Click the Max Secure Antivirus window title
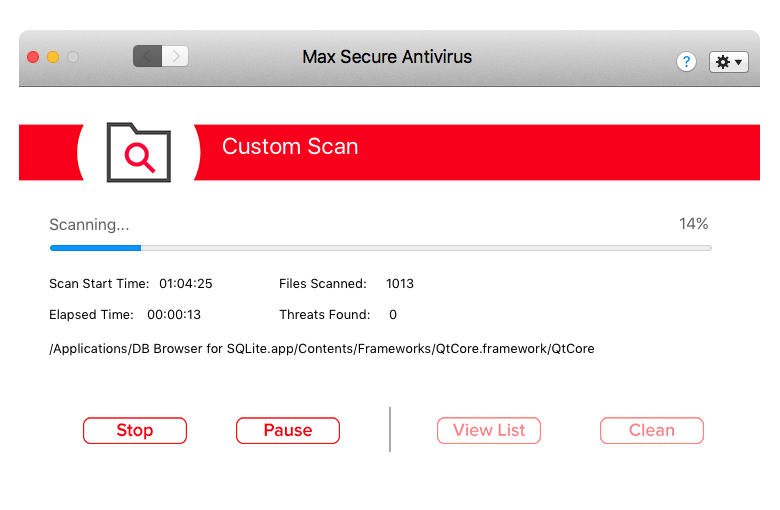The height and width of the screenshot is (510, 780). click(x=387, y=57)
